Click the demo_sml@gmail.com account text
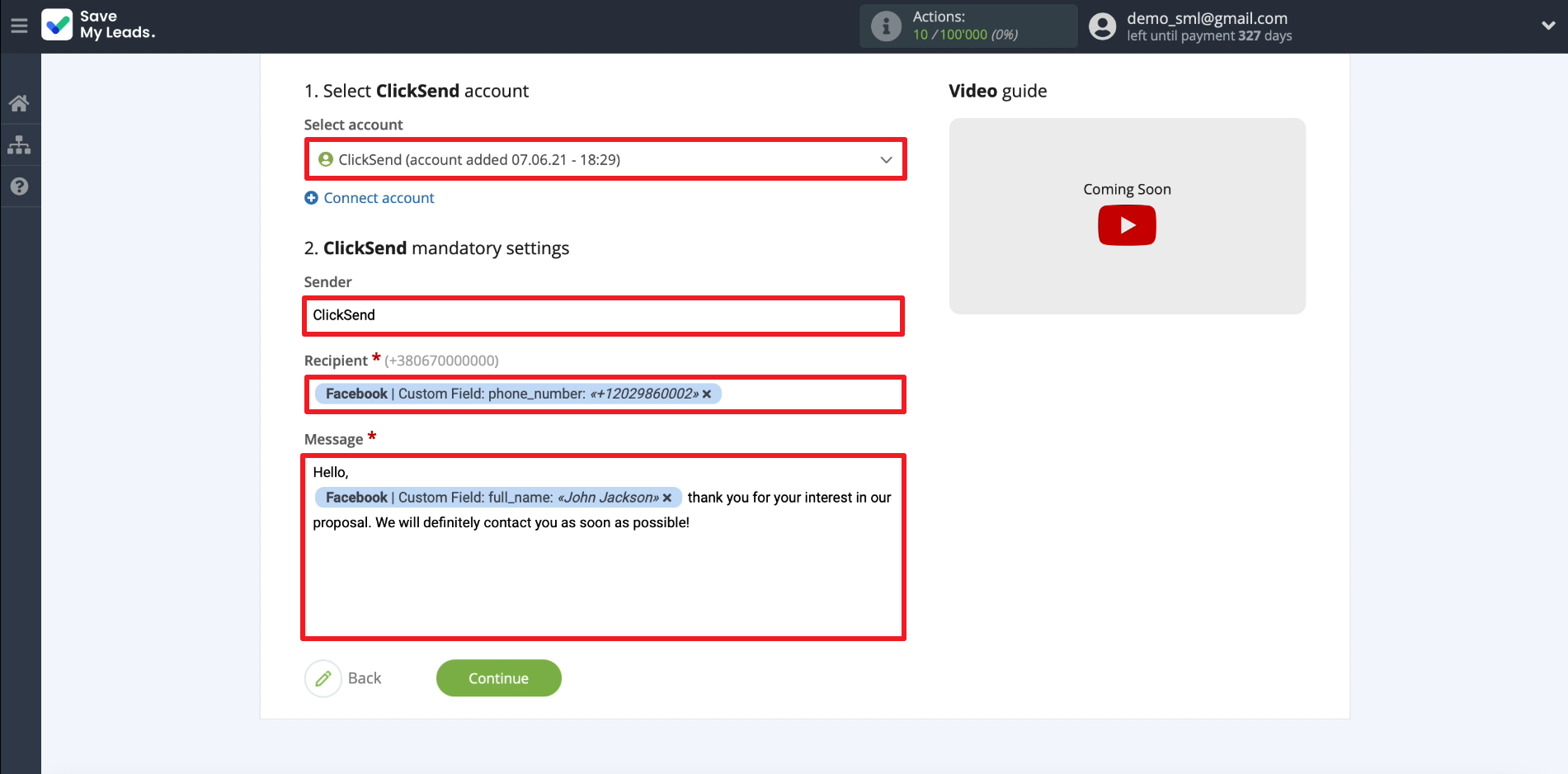1568x774 pixels. pyautogui.click(x=1207, y=18)
